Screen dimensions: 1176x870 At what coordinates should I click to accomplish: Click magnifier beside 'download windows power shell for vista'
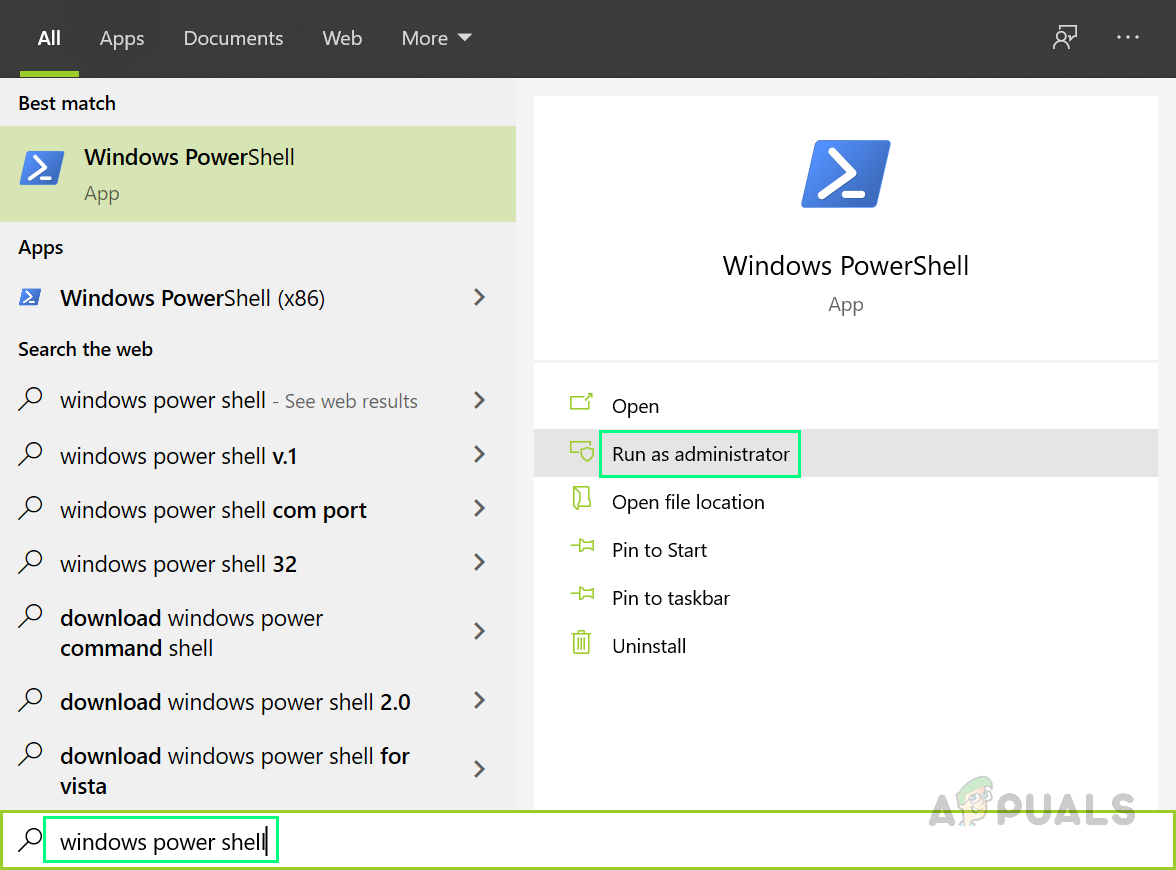(30, 753)
